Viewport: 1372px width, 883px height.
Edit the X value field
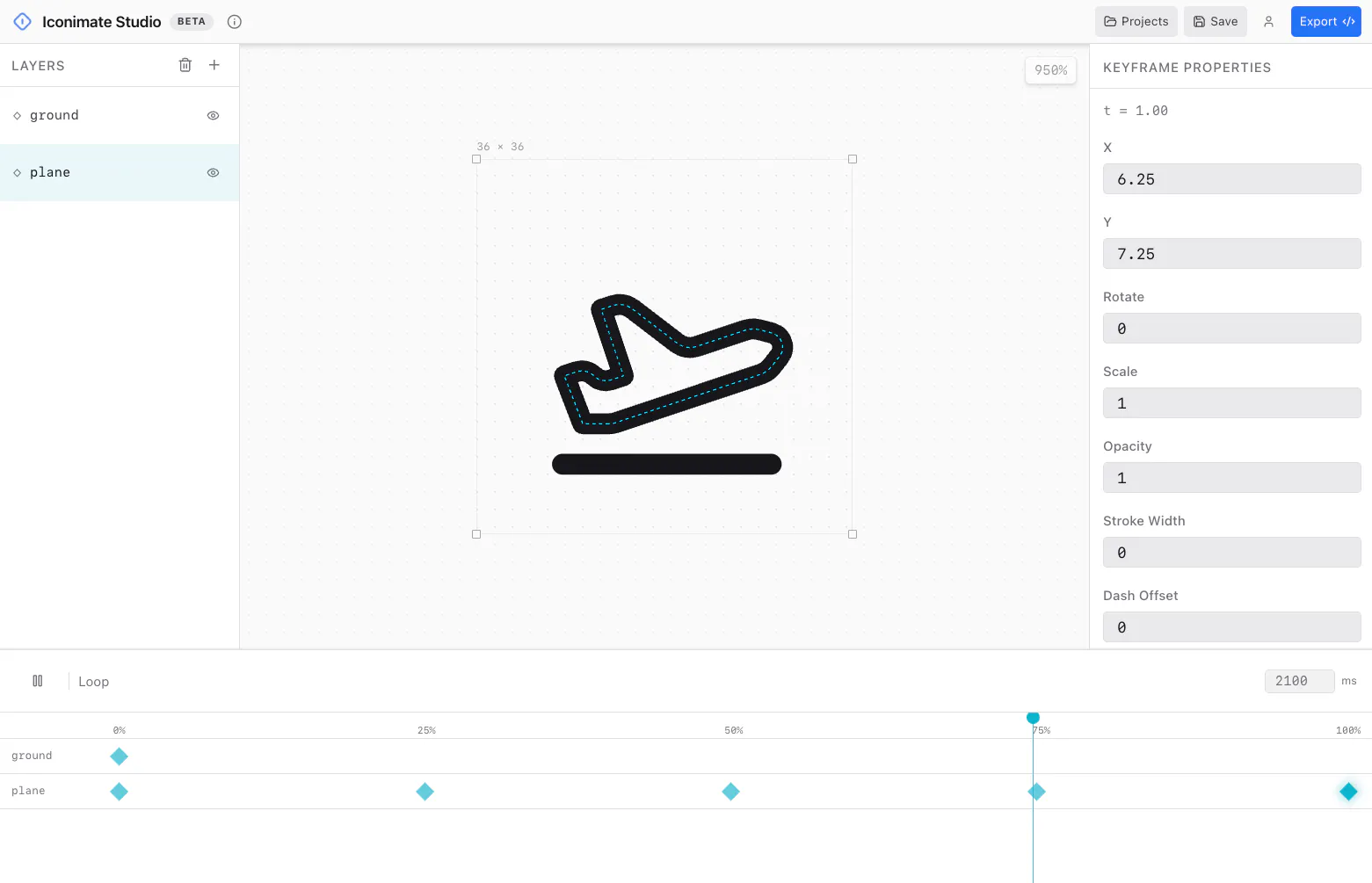point(1232,179)
